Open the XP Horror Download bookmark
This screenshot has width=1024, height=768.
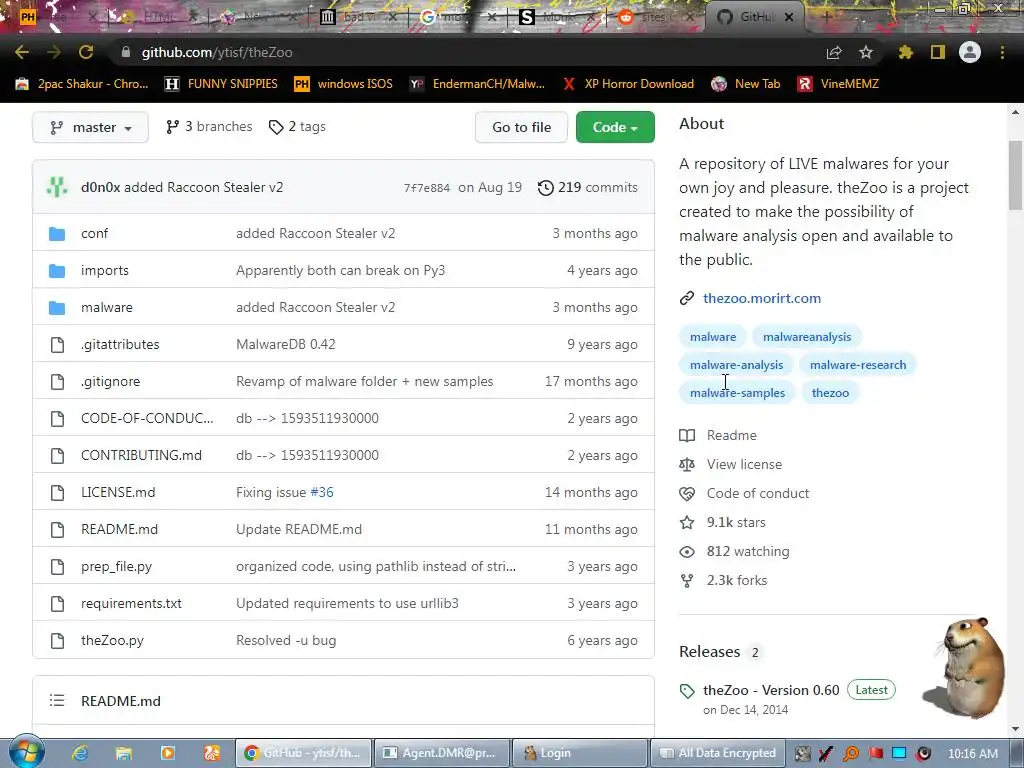point(628,84)
